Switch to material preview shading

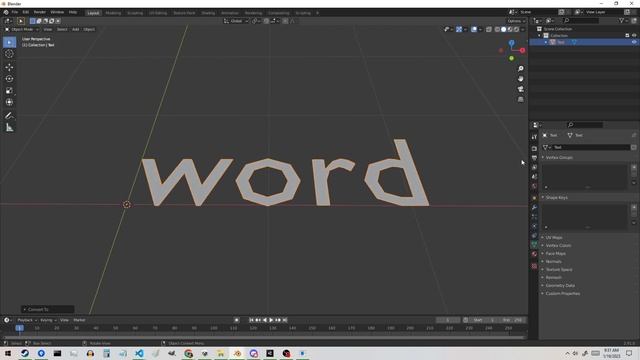point(510,29)
